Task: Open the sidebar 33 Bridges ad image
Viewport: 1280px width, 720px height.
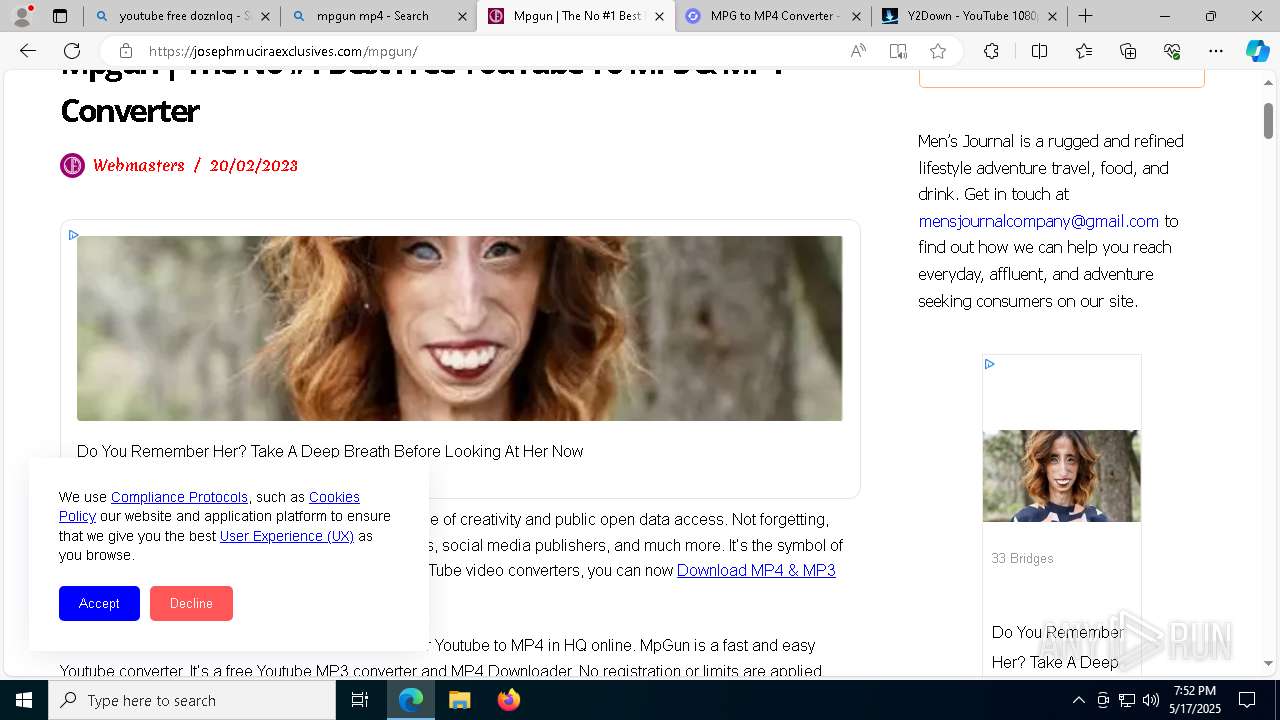Action: click(x=1061, y=476)
